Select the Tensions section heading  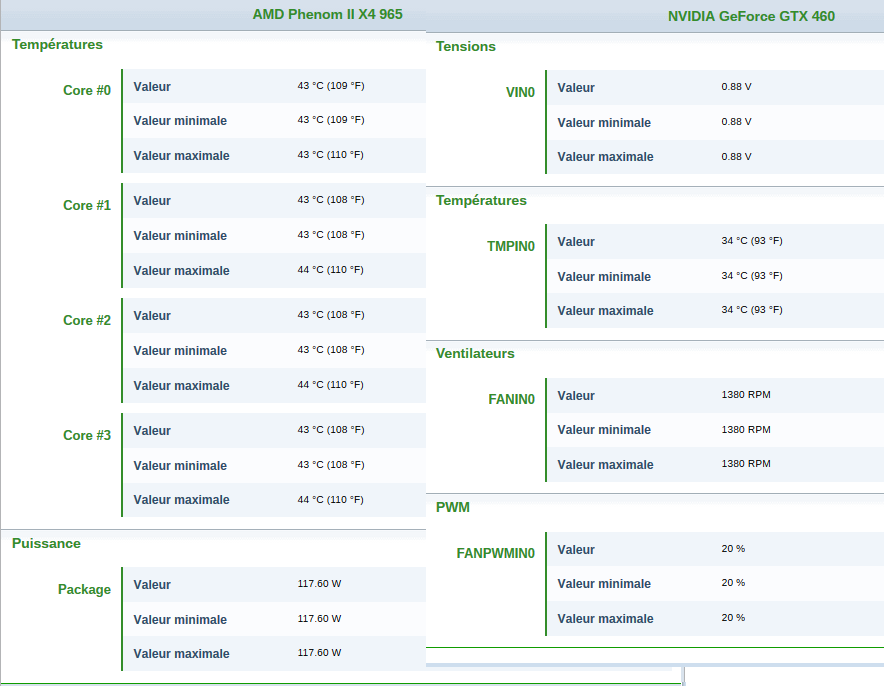click(466, 46)
